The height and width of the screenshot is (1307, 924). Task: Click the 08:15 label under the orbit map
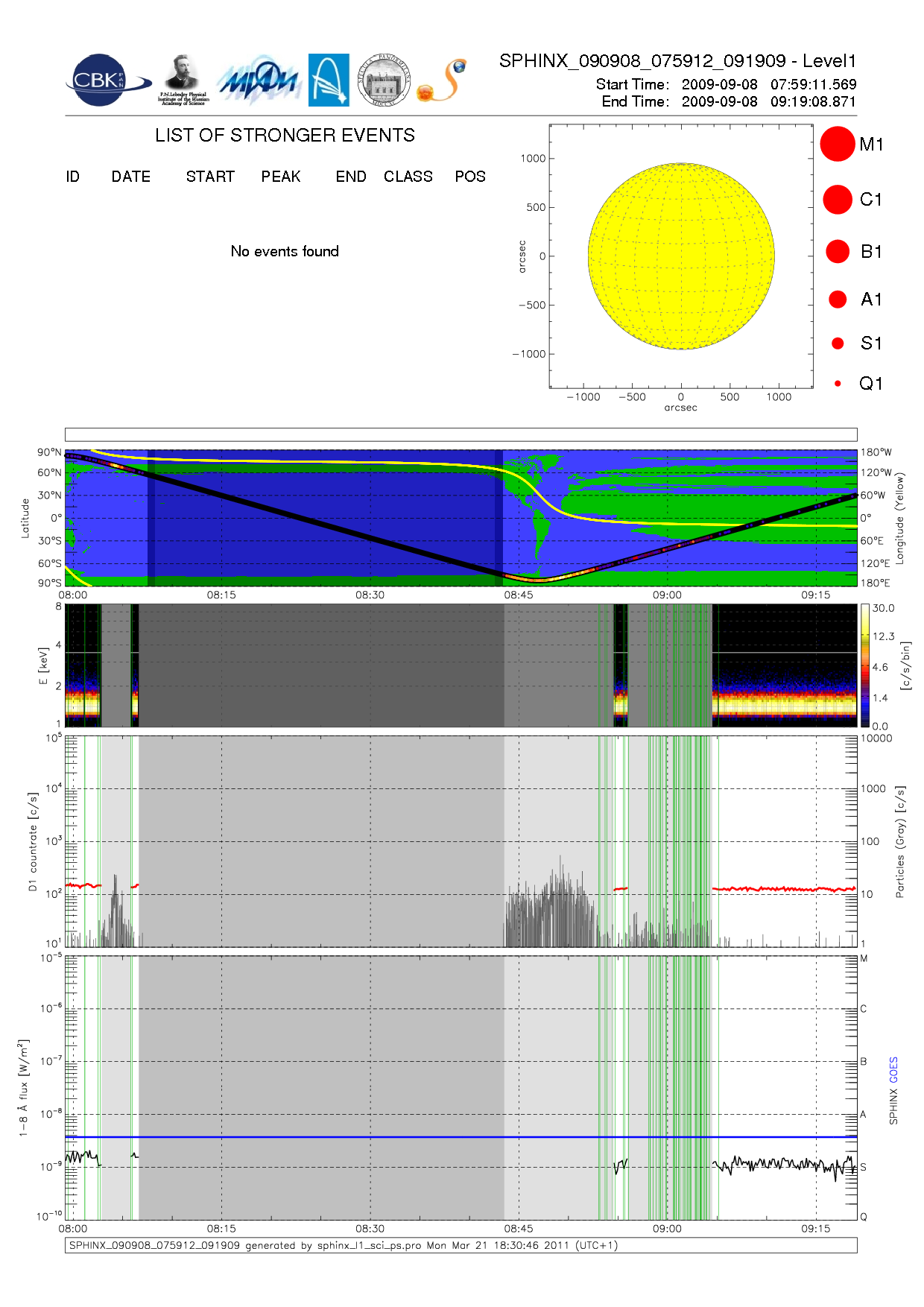coord(221,595)
